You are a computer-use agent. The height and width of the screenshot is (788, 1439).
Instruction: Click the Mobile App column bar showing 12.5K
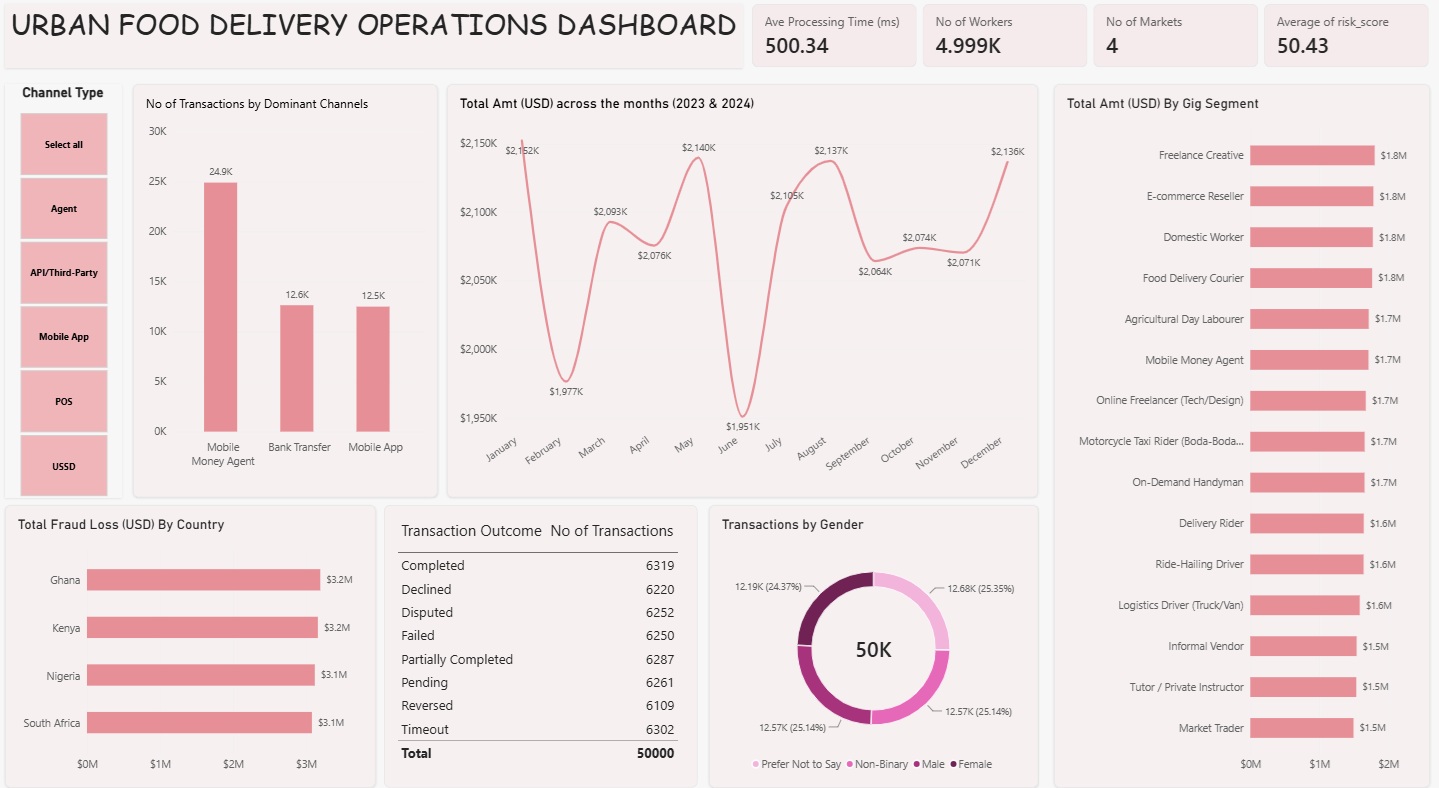[373, 369]
